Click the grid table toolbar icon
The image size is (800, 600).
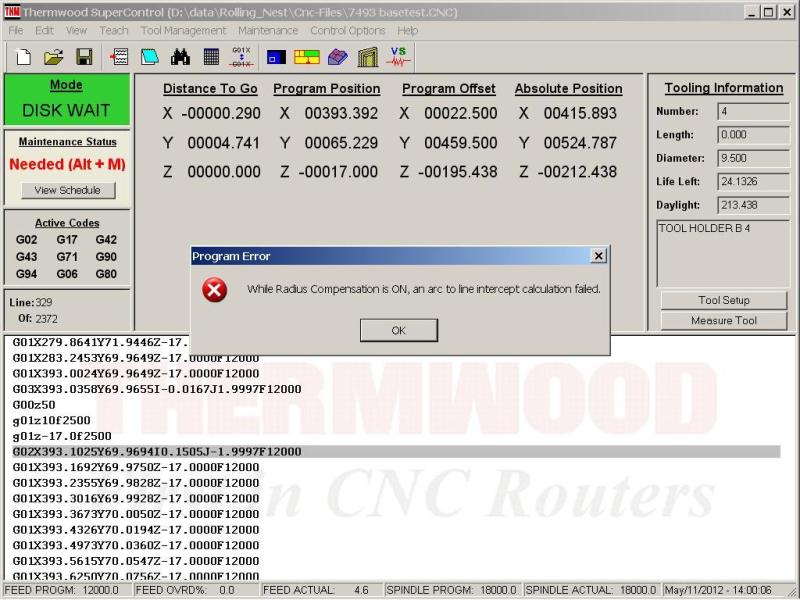coord(211,57)
